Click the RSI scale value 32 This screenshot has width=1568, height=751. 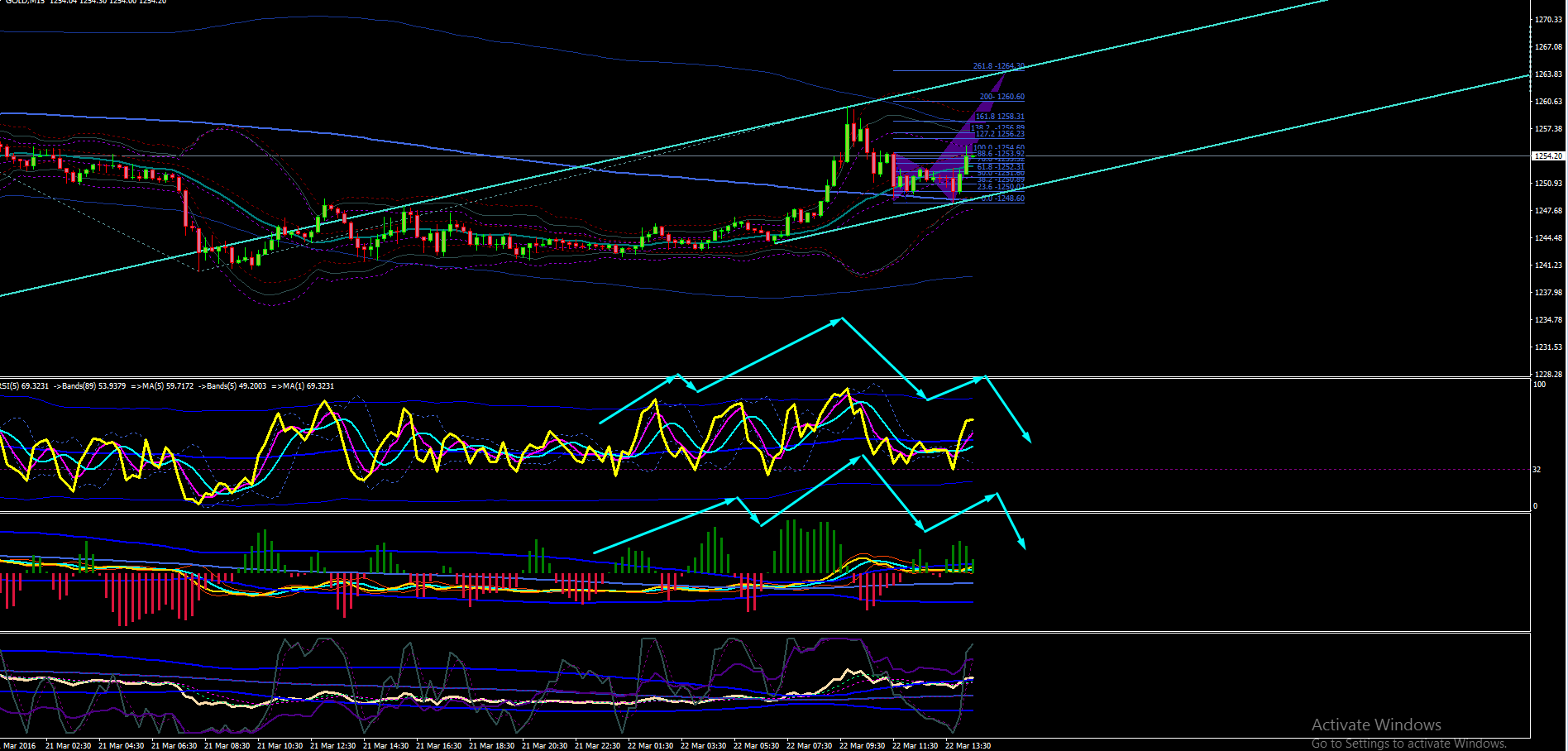pos(1537,470)
